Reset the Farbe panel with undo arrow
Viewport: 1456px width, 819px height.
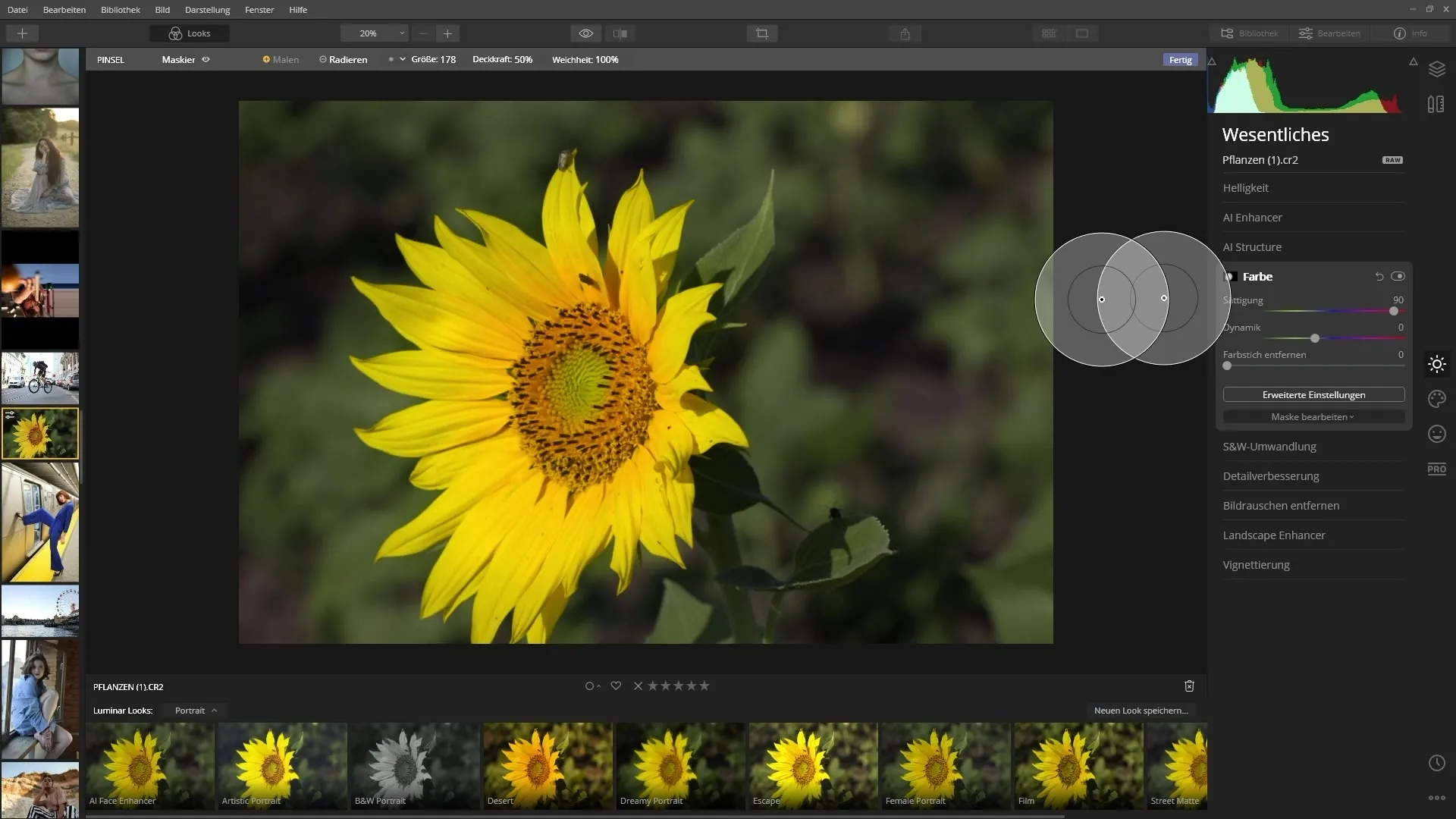[x=1379, y=277]
